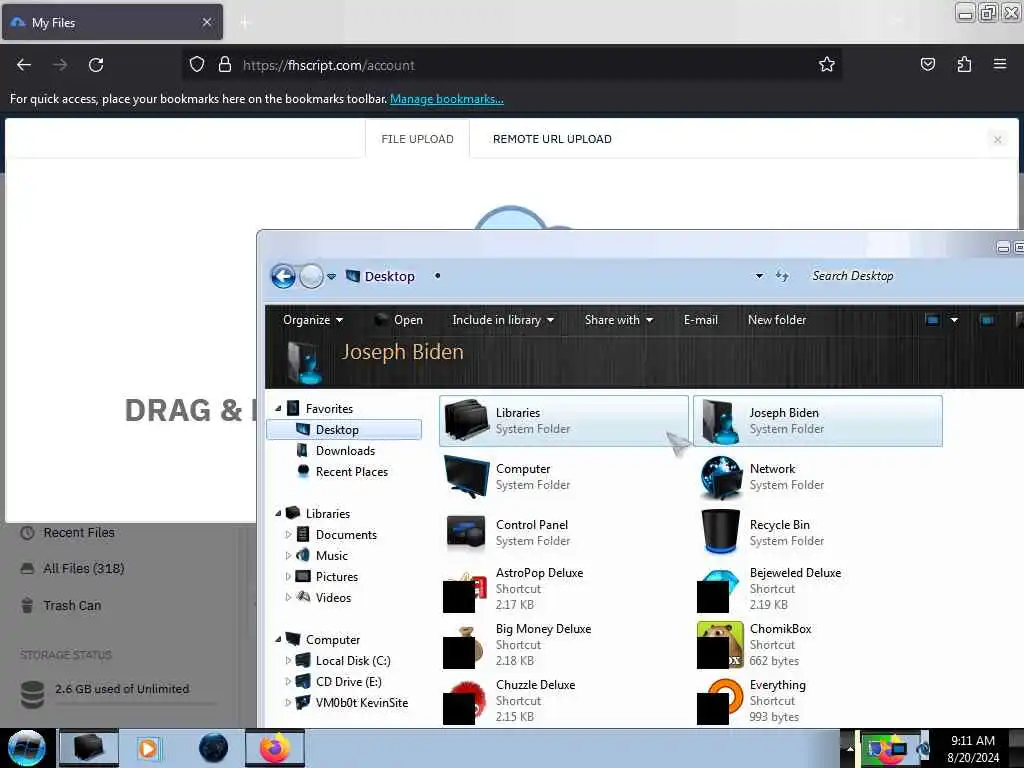Open the browser extensions icon

(x=964, y=65)
